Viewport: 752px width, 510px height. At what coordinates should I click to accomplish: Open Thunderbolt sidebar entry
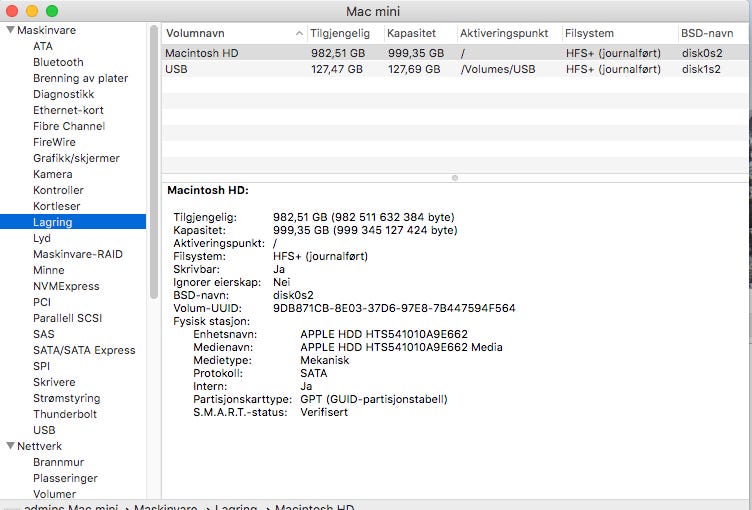click(65, 414)
